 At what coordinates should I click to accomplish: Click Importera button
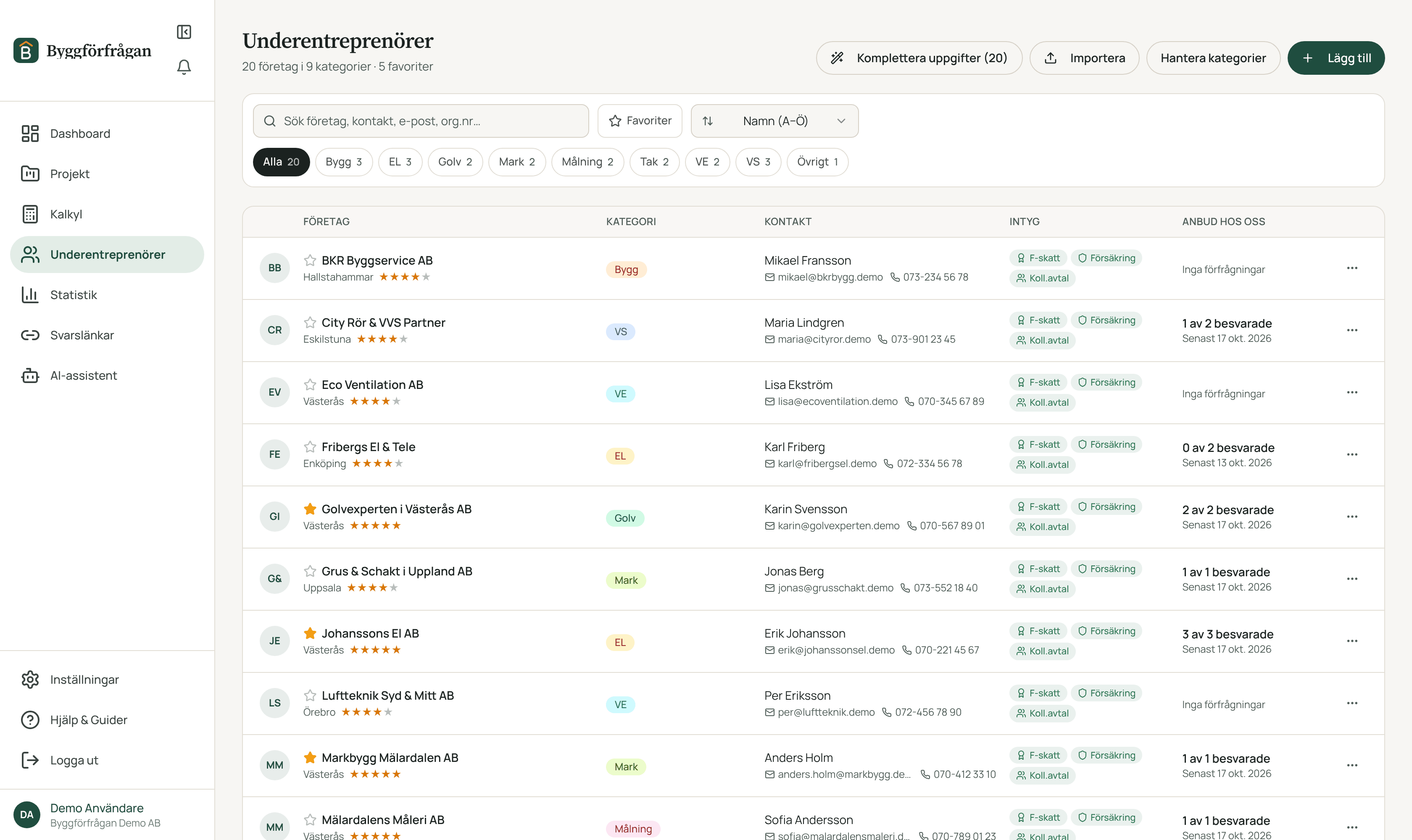(x=1084, y=58)
